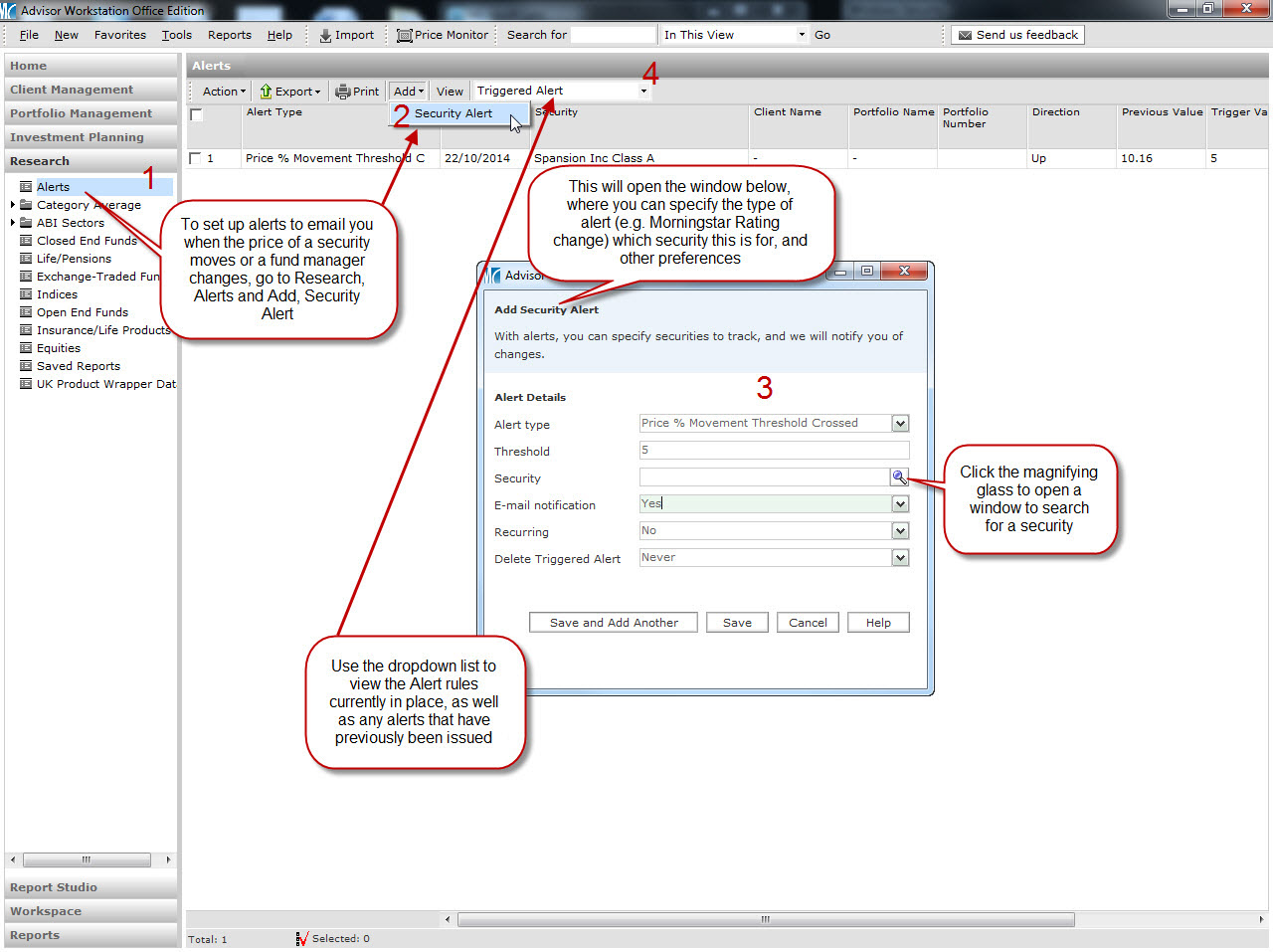Toggle the select-all checkbox in table header
The image size is (1273, 952).
click(x=197, y=114)
